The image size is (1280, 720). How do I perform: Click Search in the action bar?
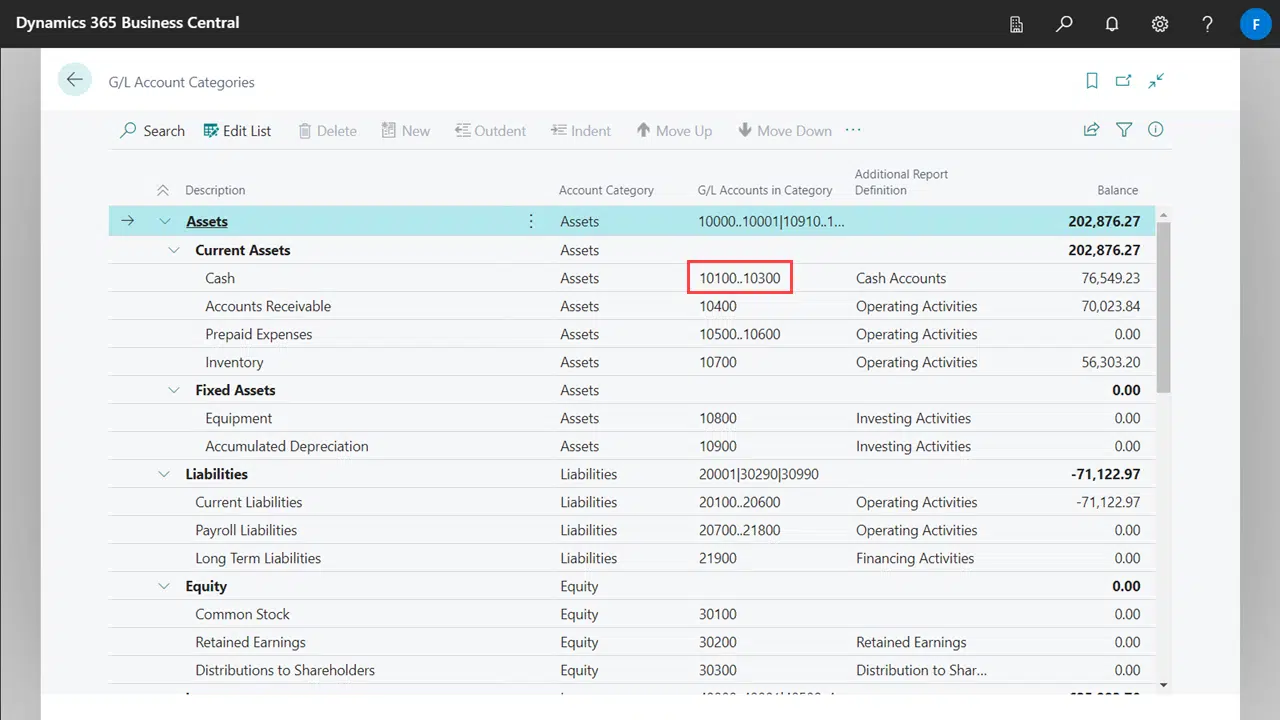[x=152, y=131]
